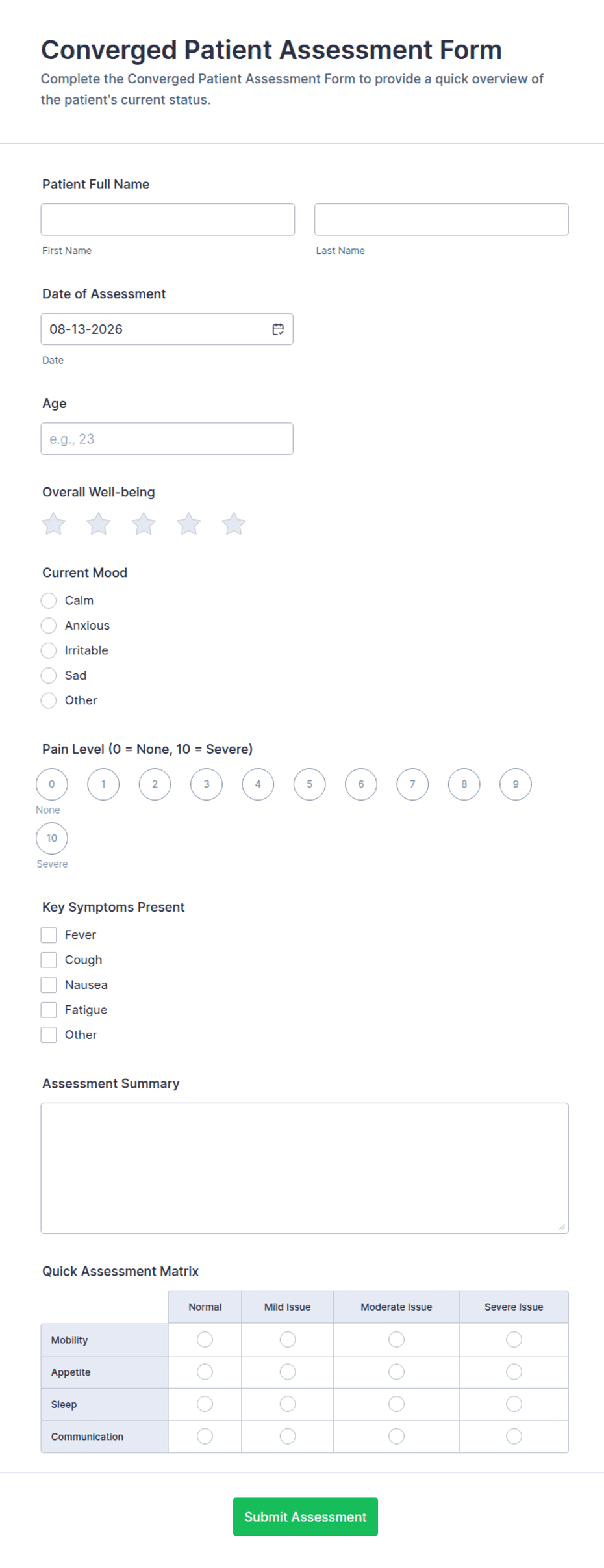Choose pain level 0 circle
The image size is (604, 1568).
(x=52, y=784)
